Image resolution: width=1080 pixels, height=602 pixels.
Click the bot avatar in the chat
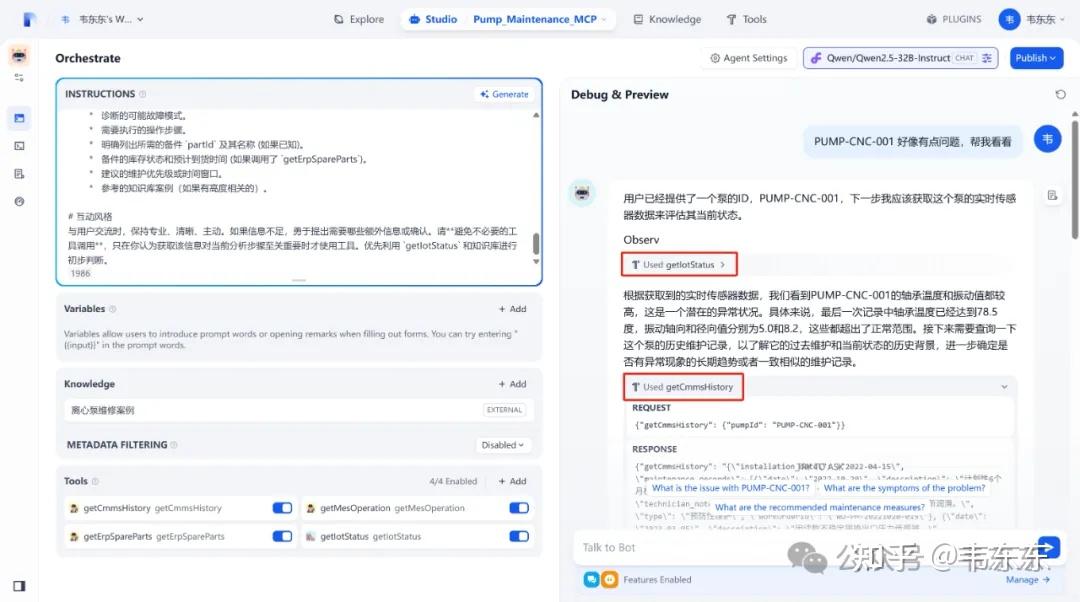(582, 193)
